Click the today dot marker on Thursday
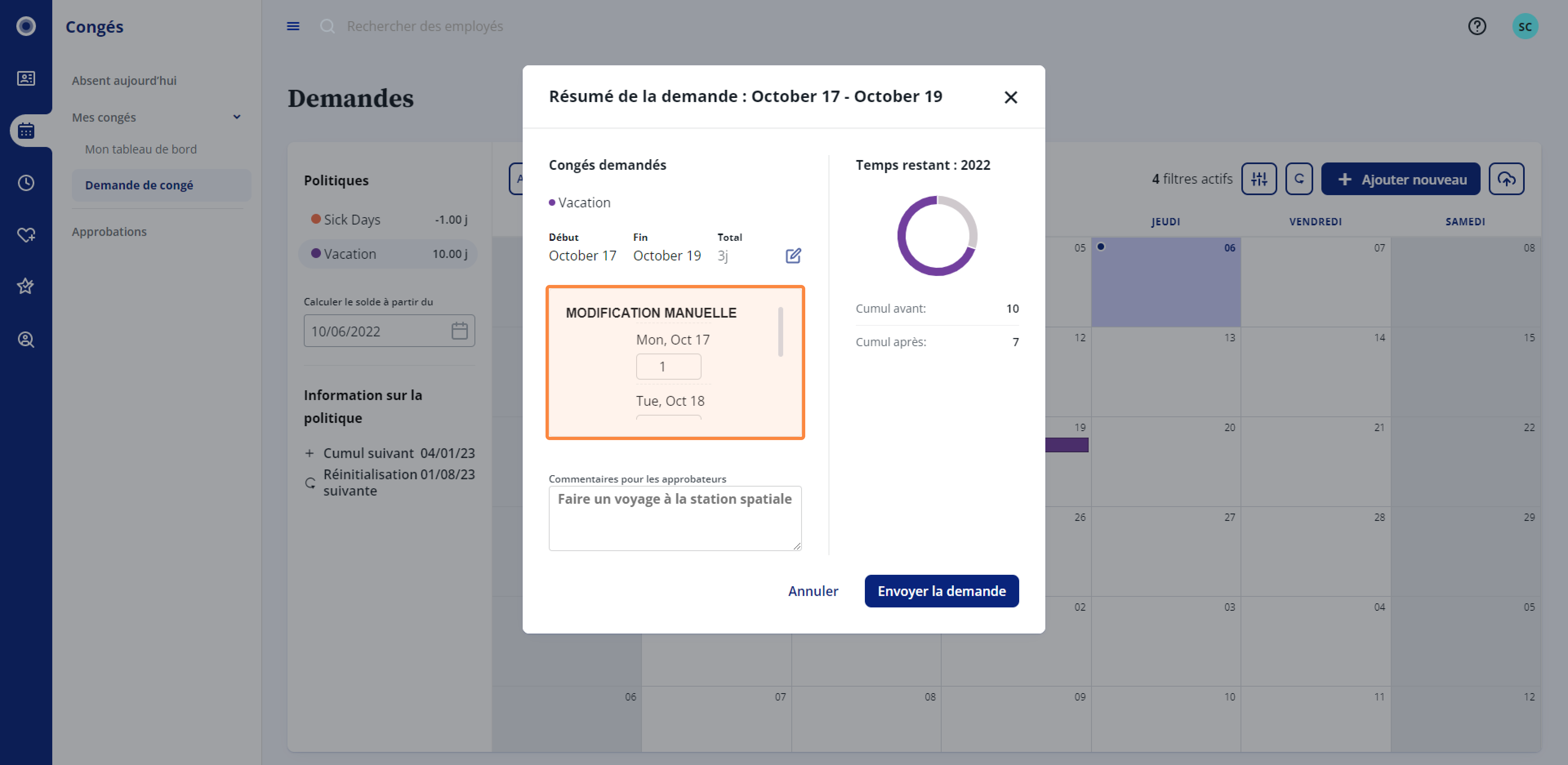 tap(1100, 247)
